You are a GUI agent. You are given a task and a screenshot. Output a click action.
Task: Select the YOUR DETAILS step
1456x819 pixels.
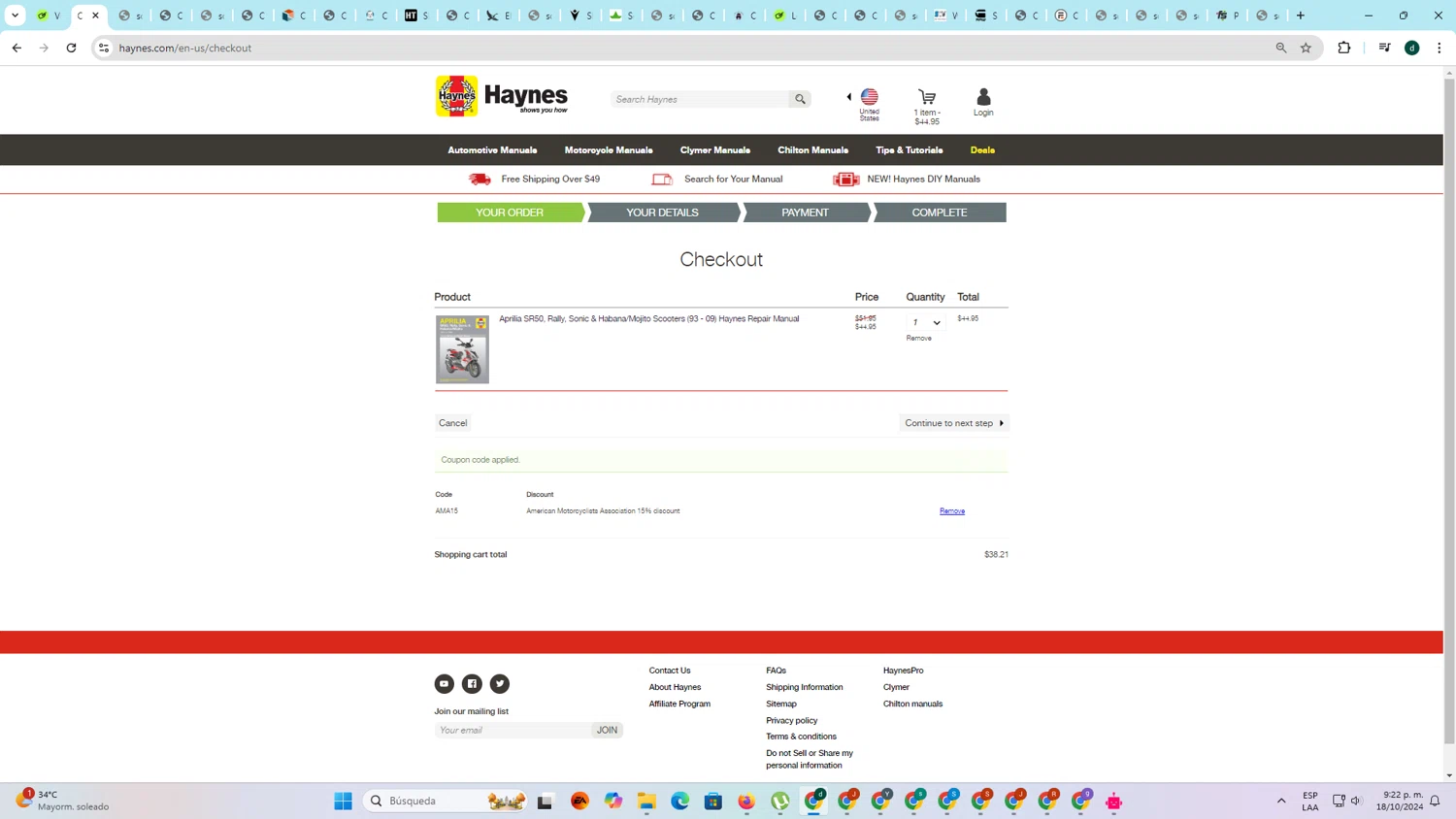(x=662, y=213)
